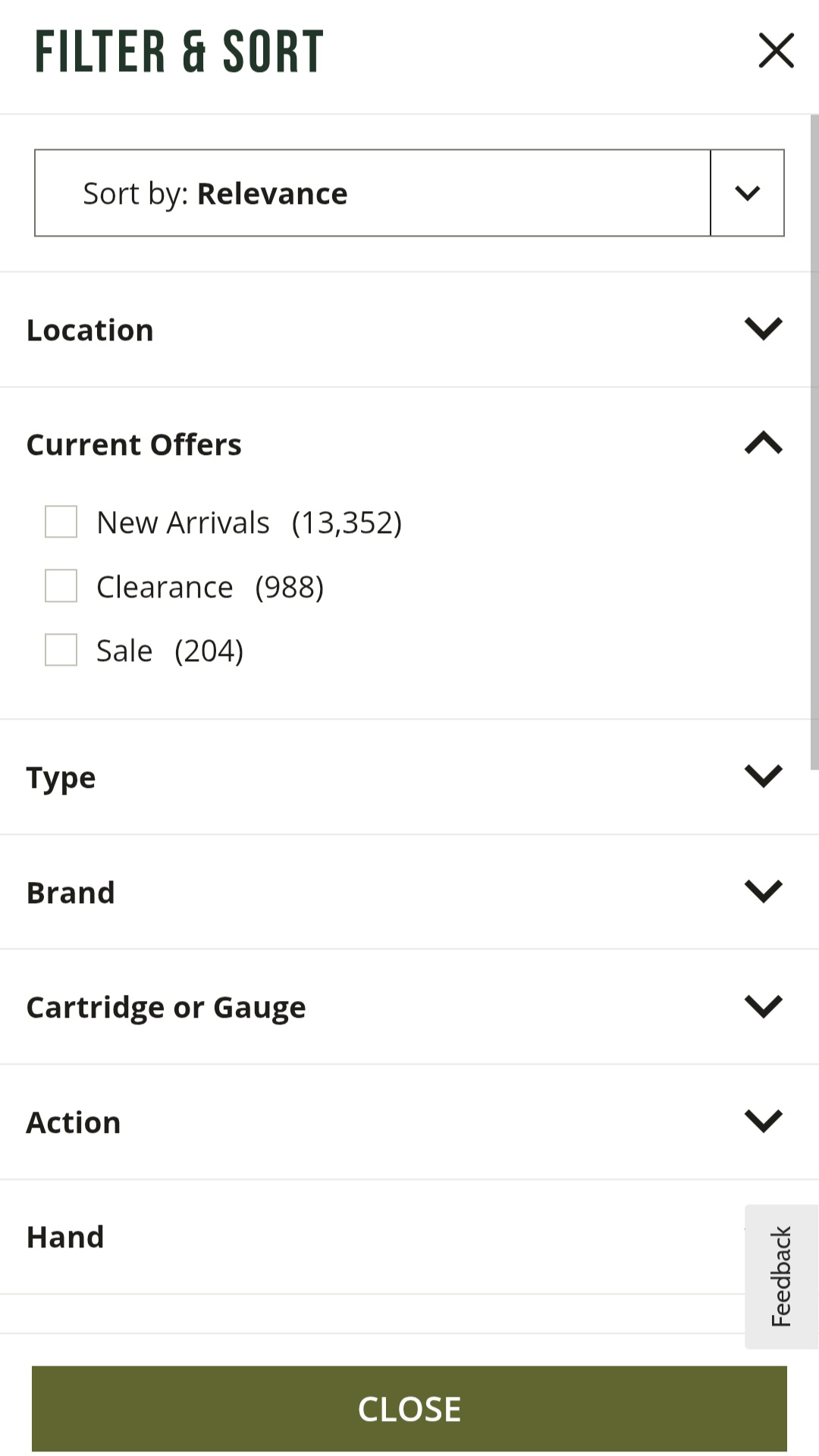Close the Filter & Sort panel with X

776,51
